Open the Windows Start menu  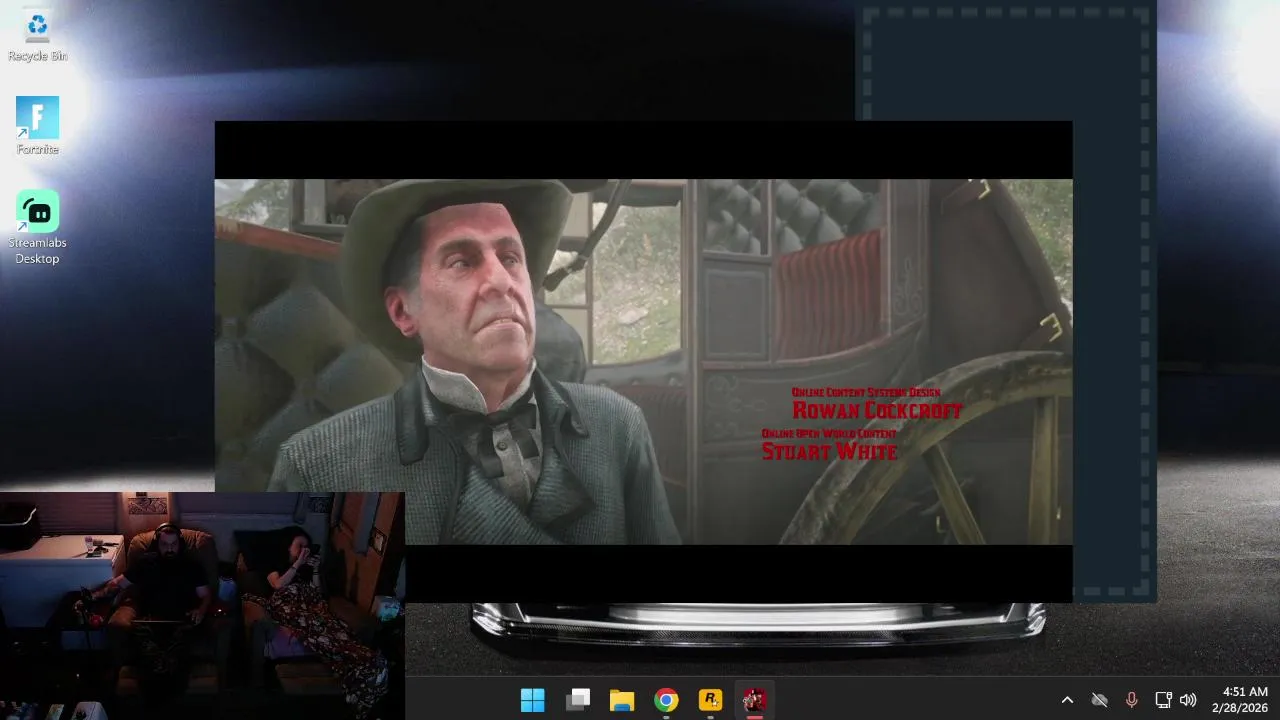533,700
